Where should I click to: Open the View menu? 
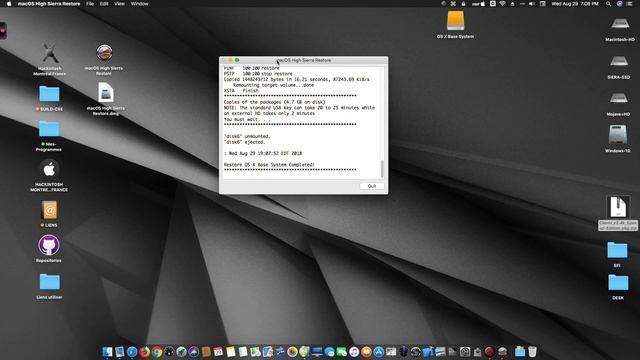pos(119,4)
